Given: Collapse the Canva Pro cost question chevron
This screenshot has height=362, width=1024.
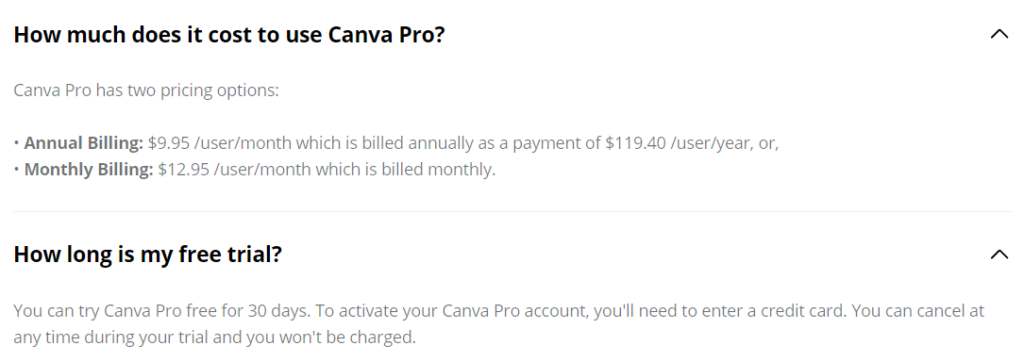Looking at the screenshot, I should pyautogui.click(x=999, y=34).
